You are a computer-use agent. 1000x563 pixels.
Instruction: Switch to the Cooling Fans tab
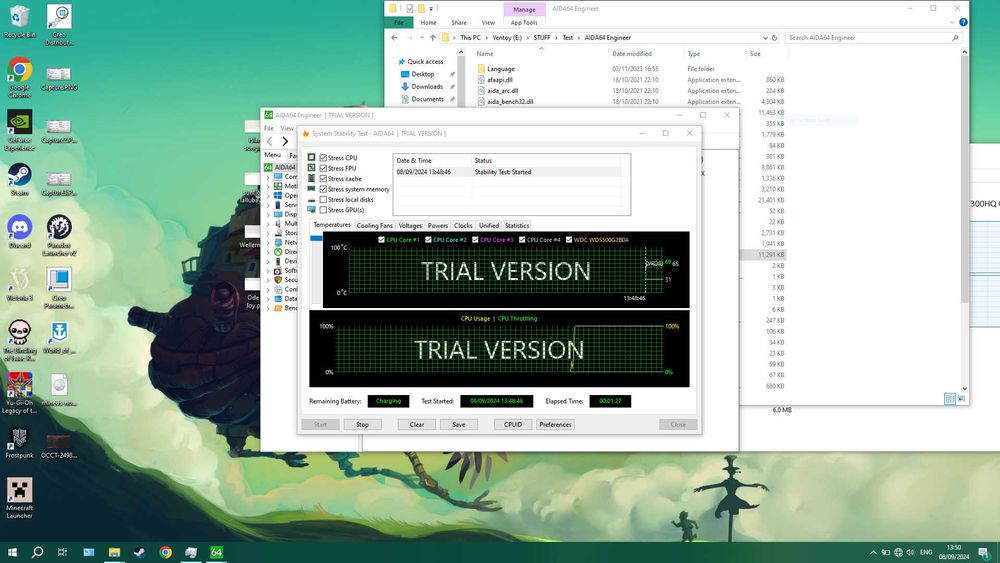click(374, 226)
